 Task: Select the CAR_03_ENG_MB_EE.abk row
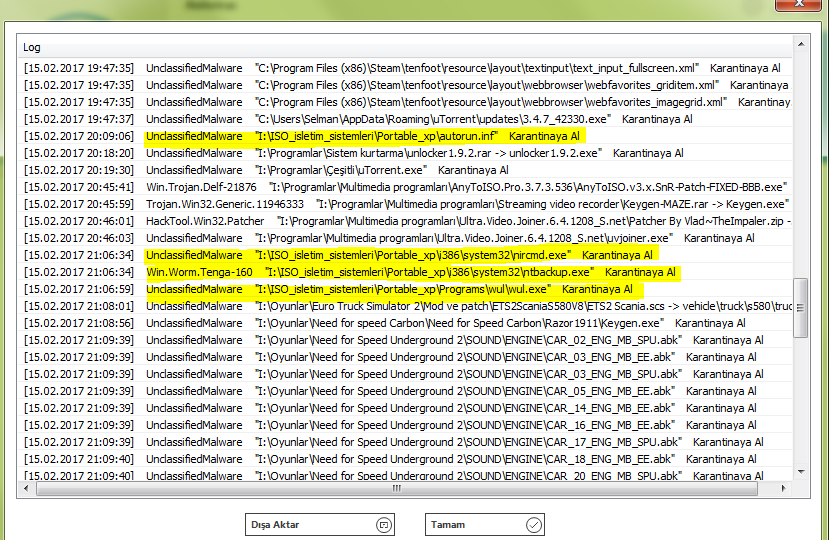point(406,357)
